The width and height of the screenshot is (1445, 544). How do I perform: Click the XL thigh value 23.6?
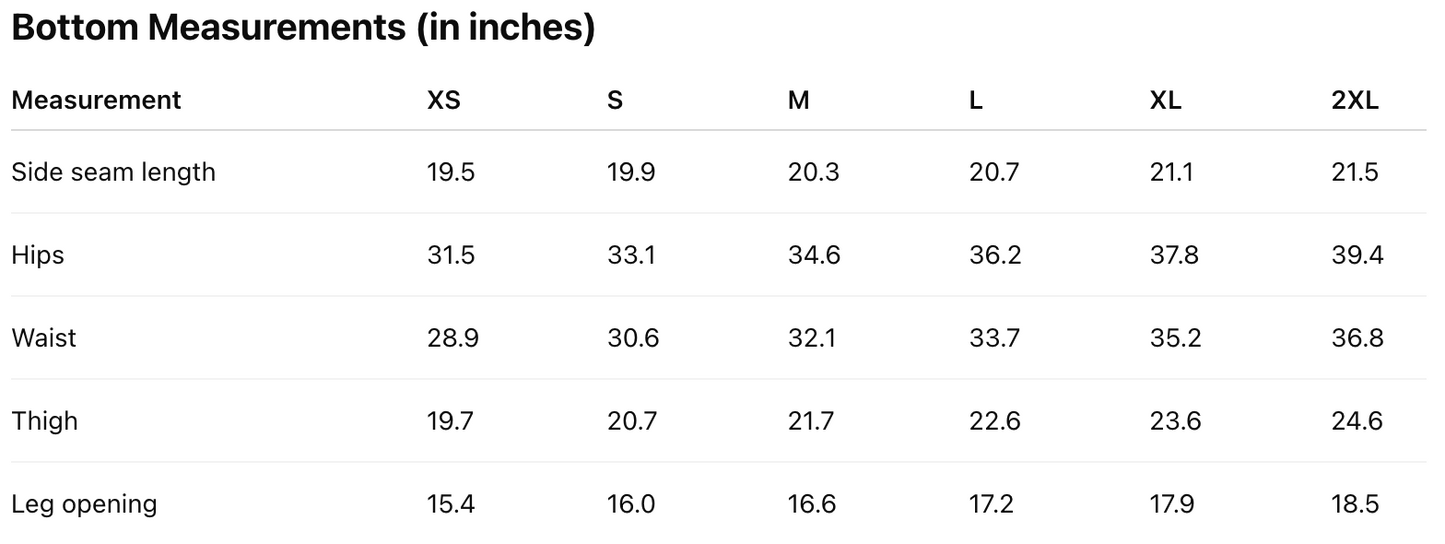pyautogui.click(x=1176, y=421)
